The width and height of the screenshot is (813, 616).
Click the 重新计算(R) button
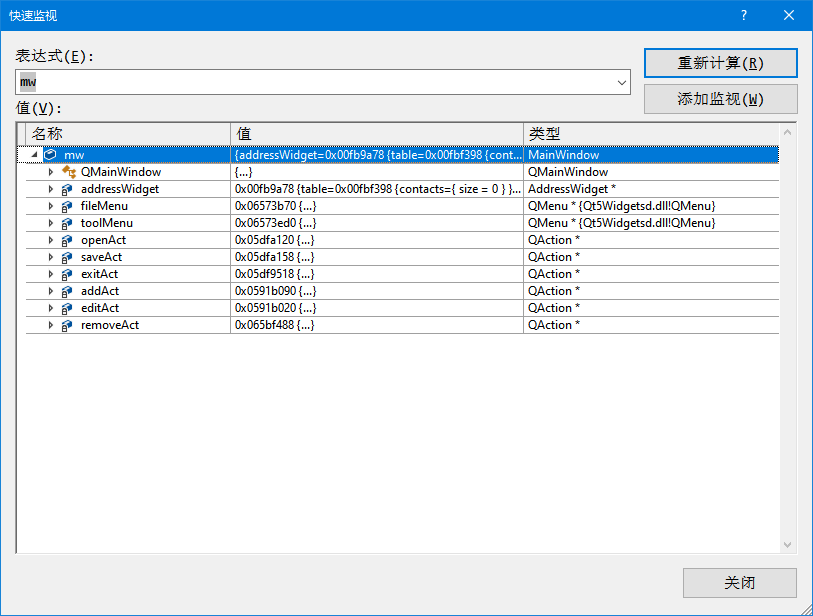[x=720, y=63]
